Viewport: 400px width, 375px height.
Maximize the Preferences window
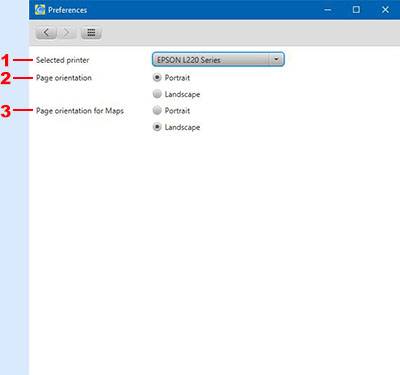pos(356,10)
